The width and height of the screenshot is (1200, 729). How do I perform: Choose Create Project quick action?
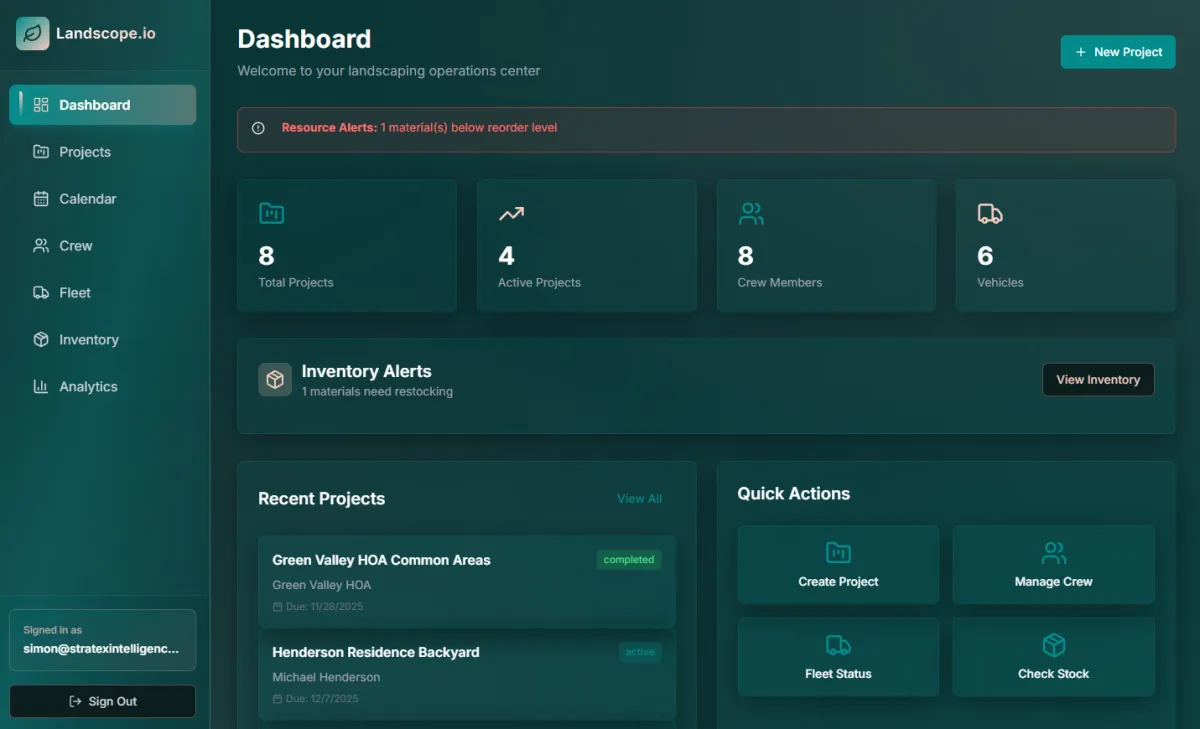coord(838,565)
